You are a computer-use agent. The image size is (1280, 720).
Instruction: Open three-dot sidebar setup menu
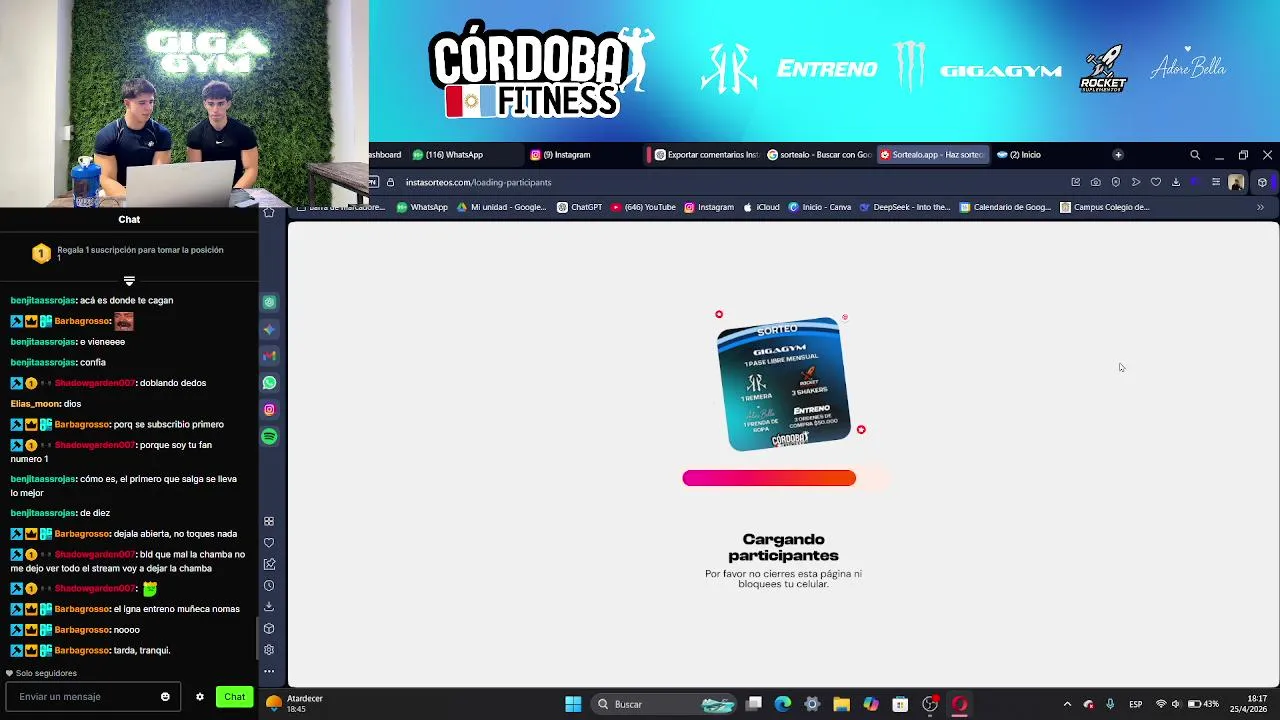click(x=269, y=672)
